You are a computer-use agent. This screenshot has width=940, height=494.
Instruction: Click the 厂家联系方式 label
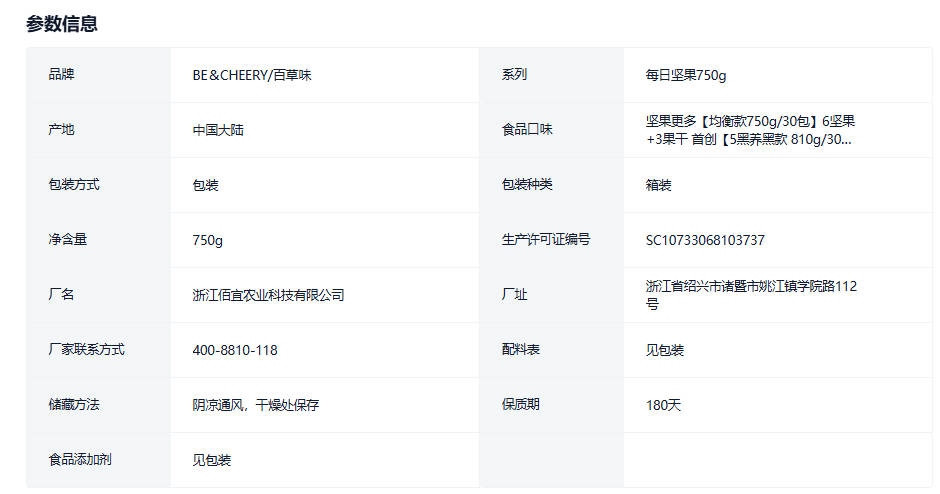(87, 350)
